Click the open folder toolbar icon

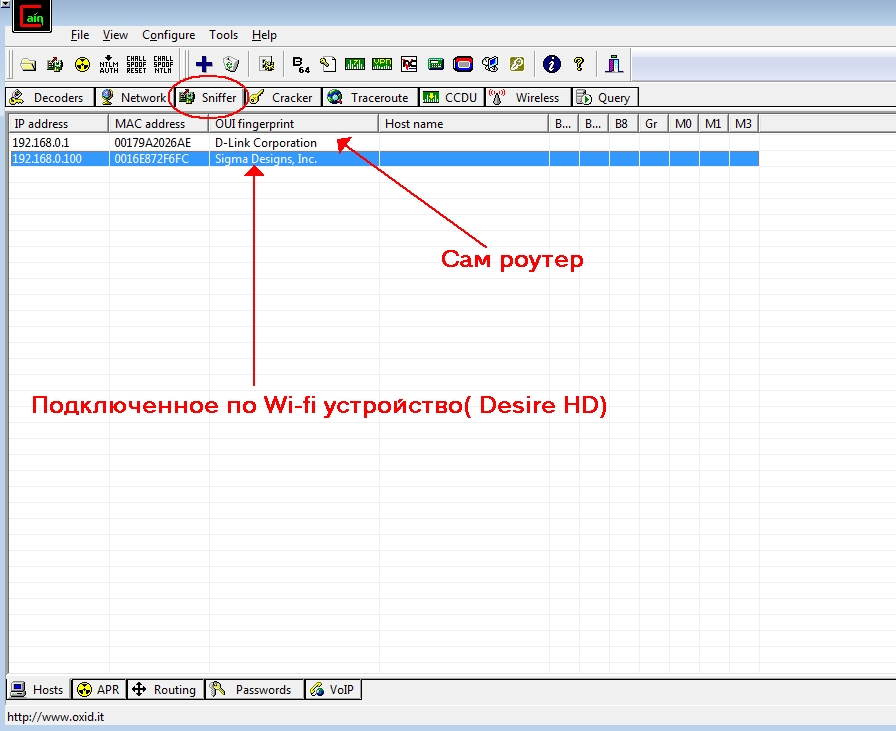tap(28, 64)
